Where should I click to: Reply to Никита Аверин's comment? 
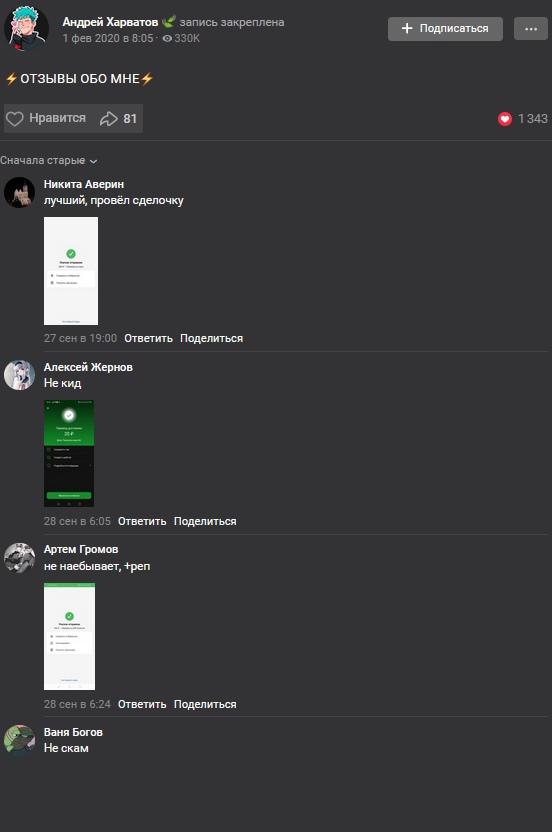coord(148,338)
